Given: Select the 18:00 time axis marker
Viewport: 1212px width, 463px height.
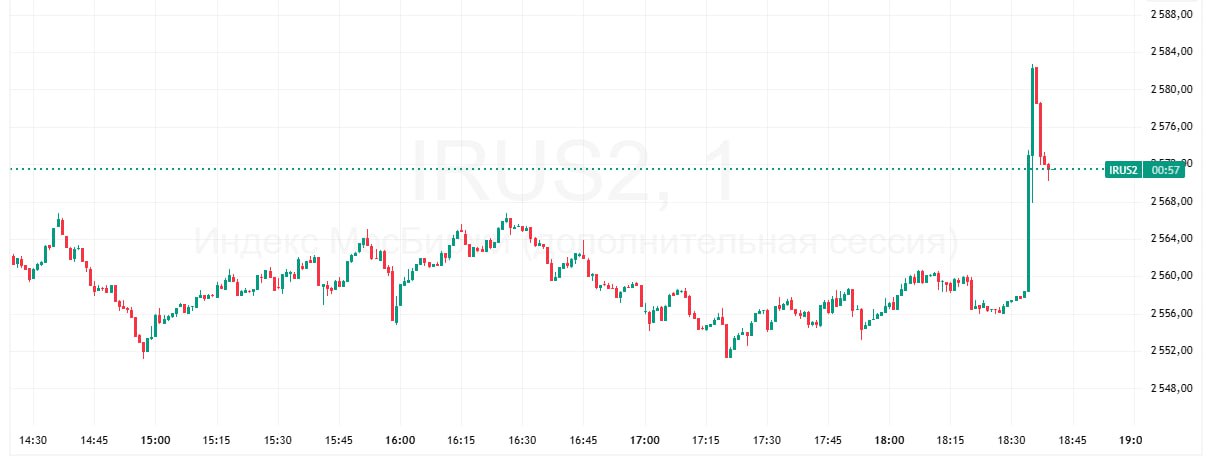Looking at the screenshot, I should 890,440.
